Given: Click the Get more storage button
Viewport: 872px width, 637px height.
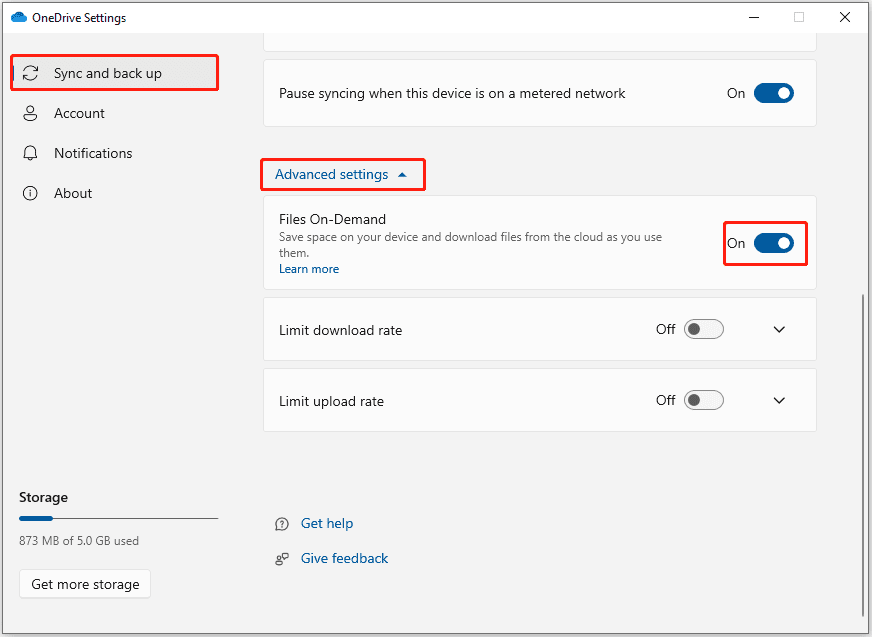Looking at the screenshot, I should 84,583.
